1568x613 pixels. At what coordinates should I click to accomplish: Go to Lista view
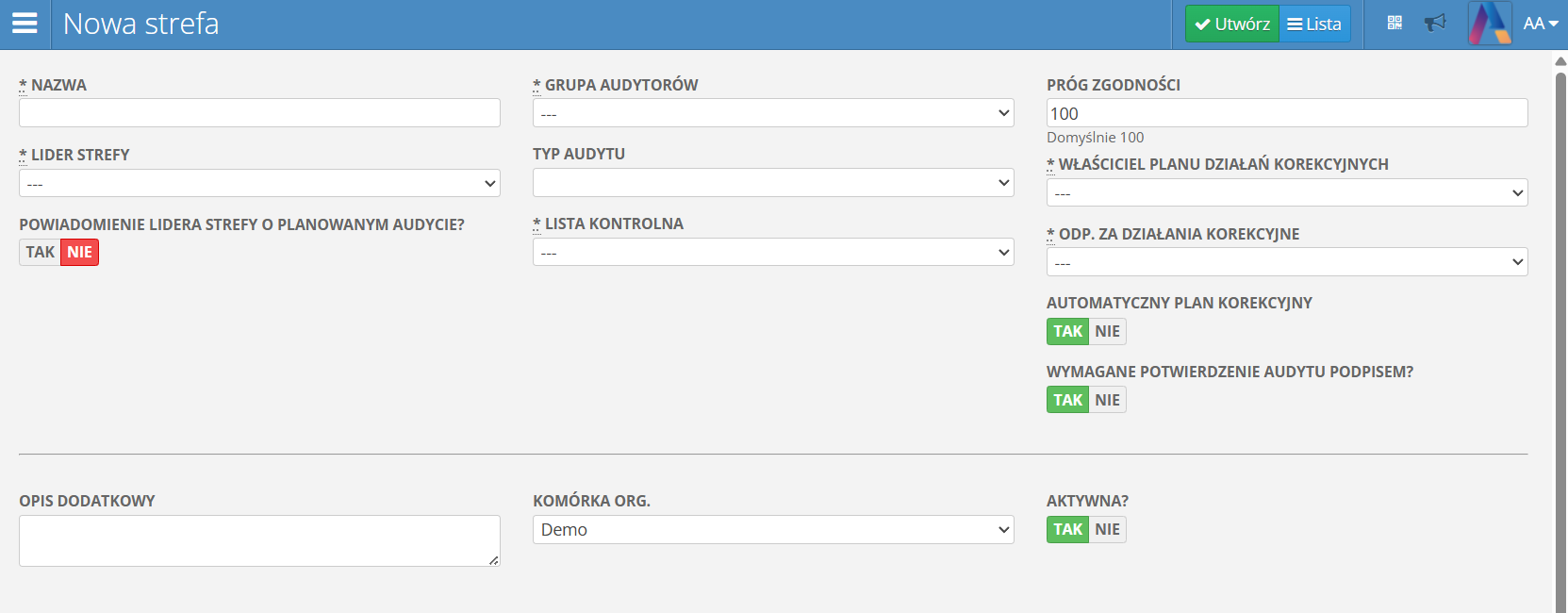click(1314, 25)
